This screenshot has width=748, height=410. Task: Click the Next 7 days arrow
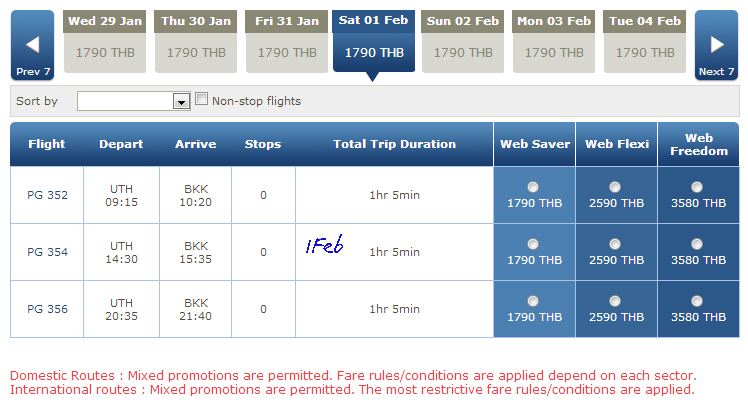click(715, 44)
